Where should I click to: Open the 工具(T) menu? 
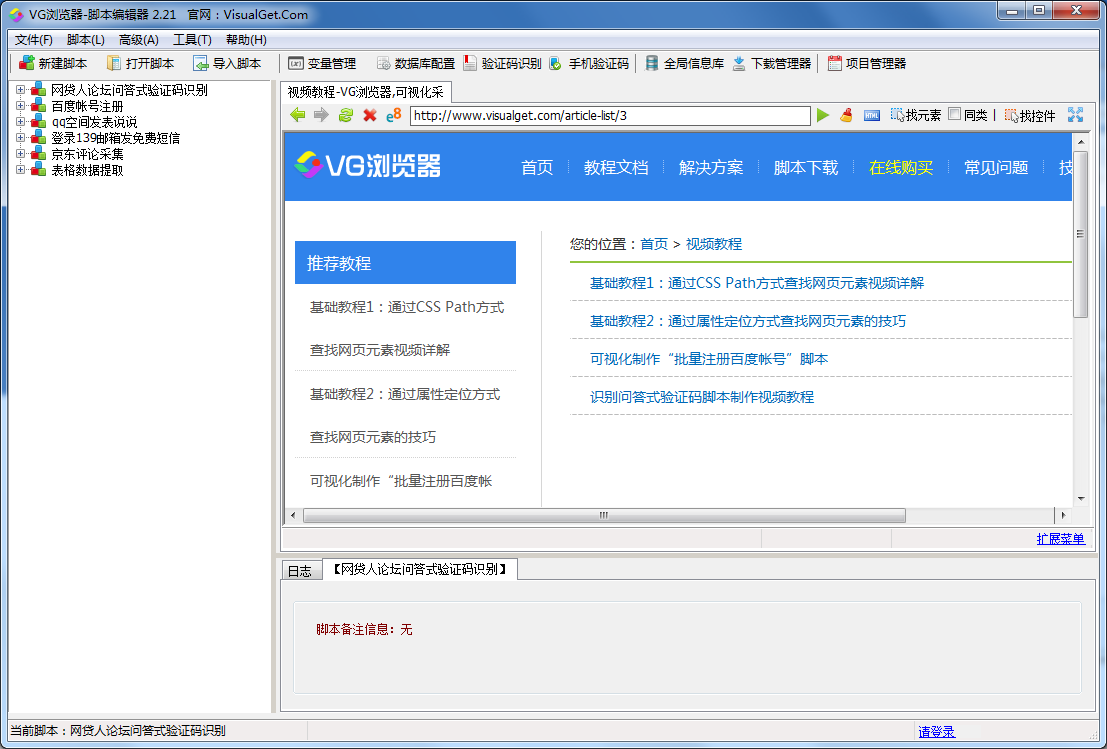pyautogui.click(x=190, y=38)
